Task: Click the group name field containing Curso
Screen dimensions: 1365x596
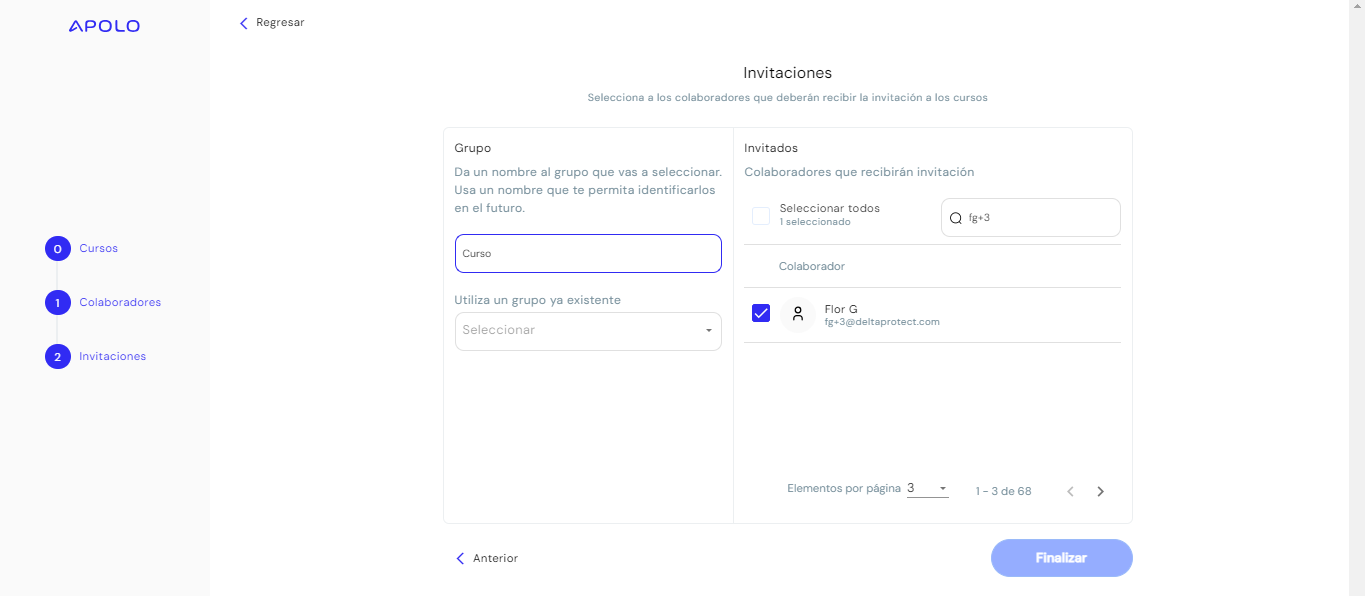Action: point(588,253)
